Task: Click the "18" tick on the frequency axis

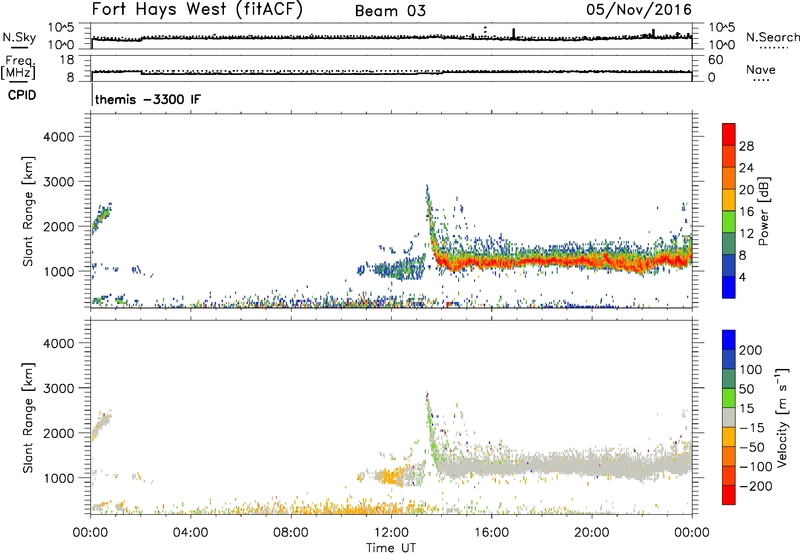Action: pos(67,60)
